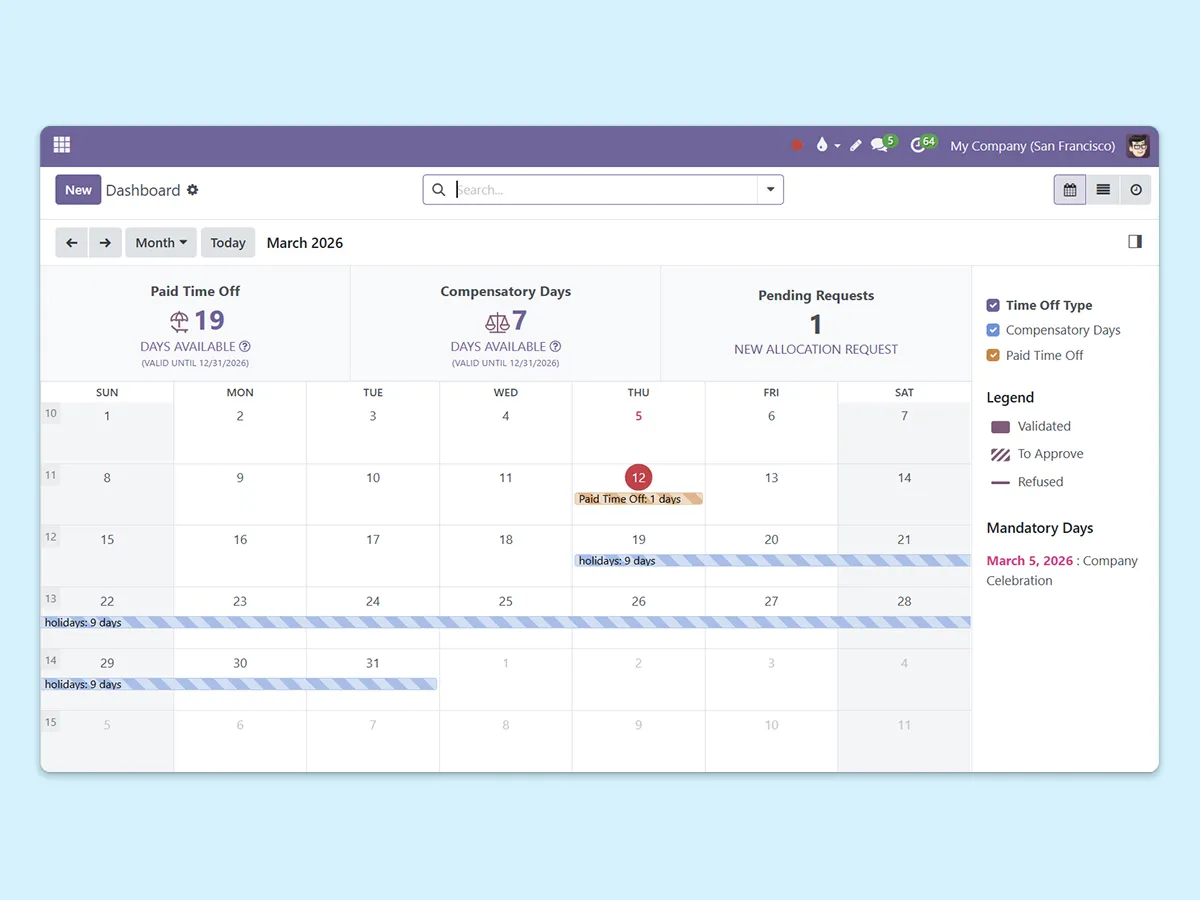Open the search options dropdown arrow
The image size is (1200, 900).
pos(770,190)
